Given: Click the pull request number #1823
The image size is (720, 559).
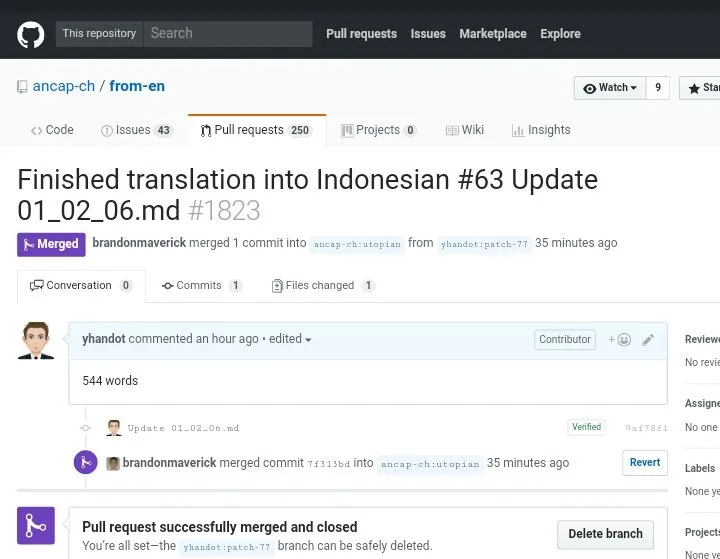Looking at the screenshot, I should click(224, 211).
